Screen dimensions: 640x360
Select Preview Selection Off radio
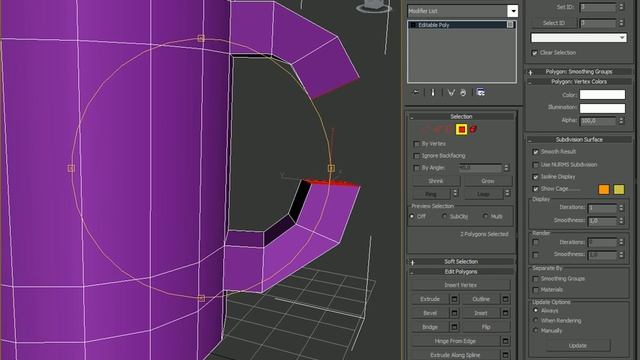click(x=412, y=216)
